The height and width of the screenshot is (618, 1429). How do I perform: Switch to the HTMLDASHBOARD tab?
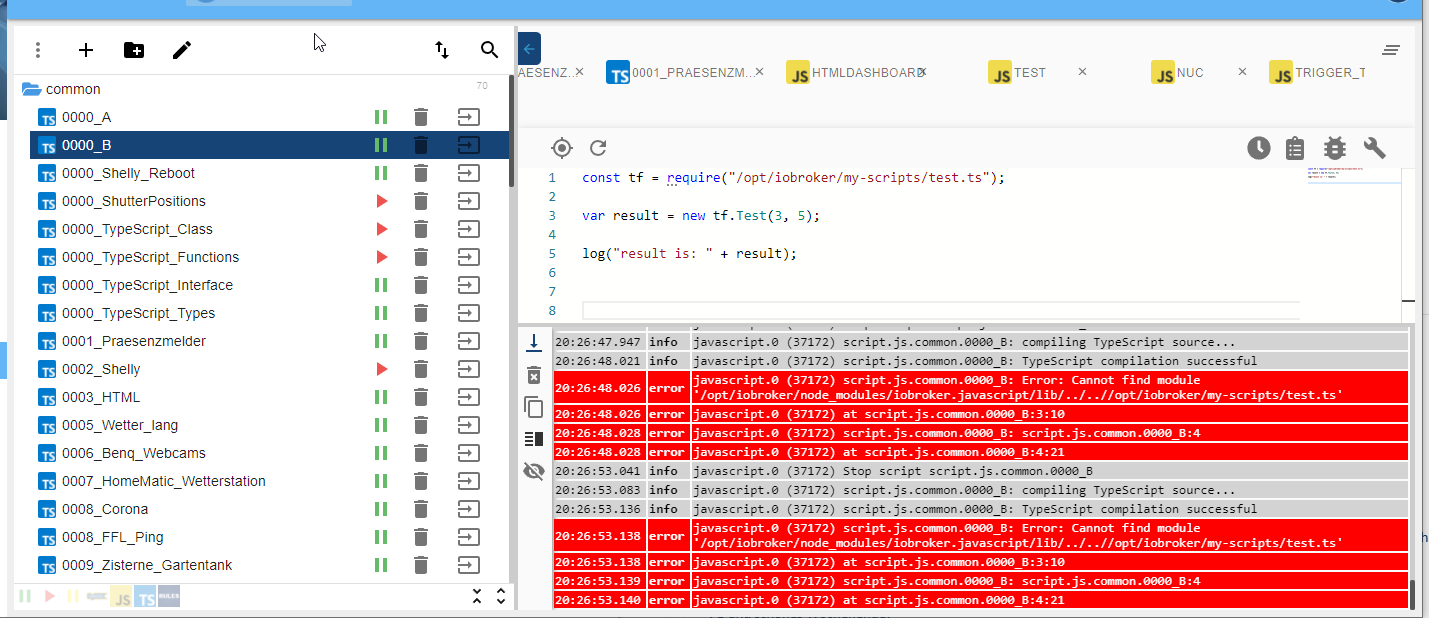coord(868,73)
